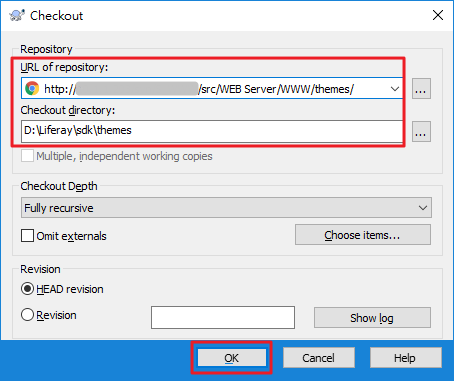Browse for checkout directory with ellipsis button
This screenshot has width=454, height=381.
tap(421, 132)
